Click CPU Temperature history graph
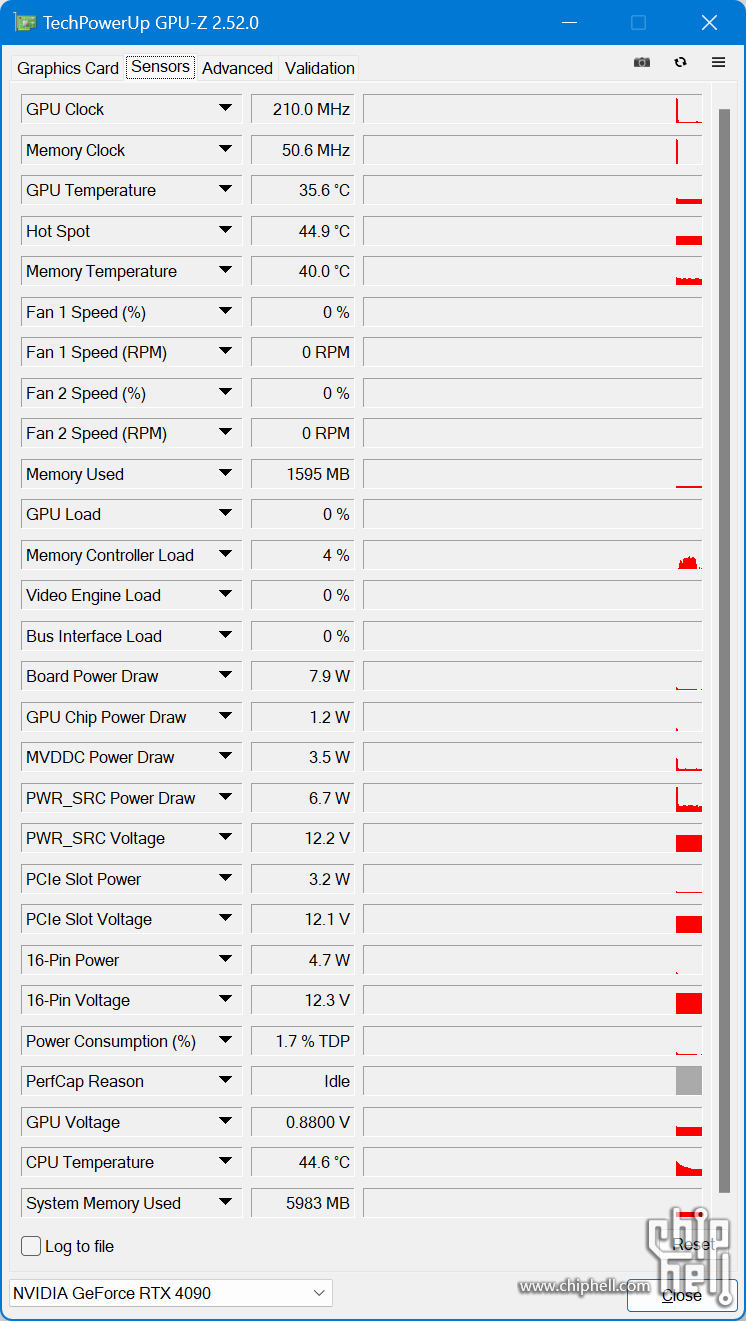 click(x=533, y=1162)
